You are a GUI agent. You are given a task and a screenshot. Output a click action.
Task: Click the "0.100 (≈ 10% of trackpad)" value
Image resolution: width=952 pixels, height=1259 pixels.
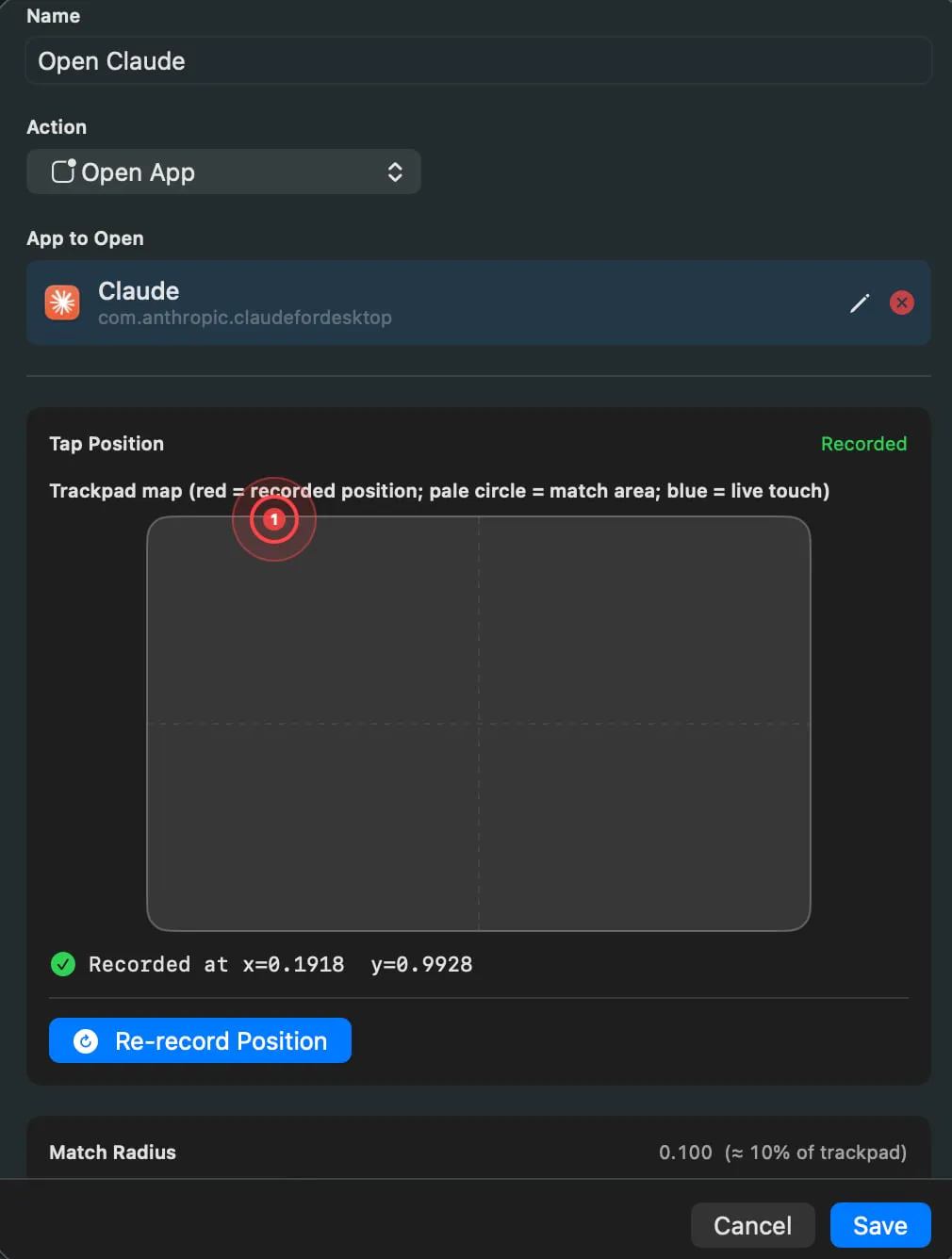pyautogui.click(x=782, y=1153)
